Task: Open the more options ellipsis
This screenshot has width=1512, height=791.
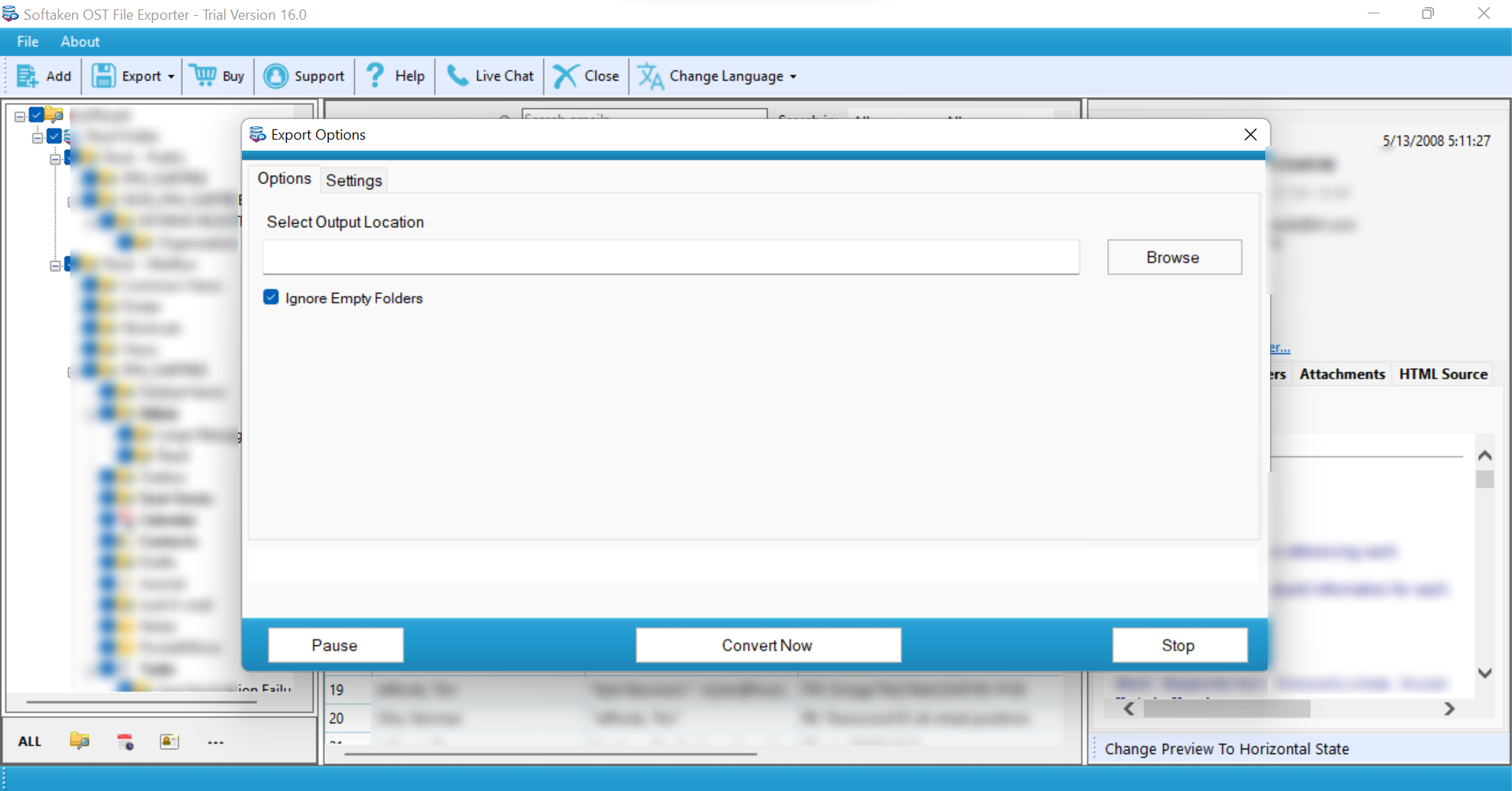Action: click(215, 742)
